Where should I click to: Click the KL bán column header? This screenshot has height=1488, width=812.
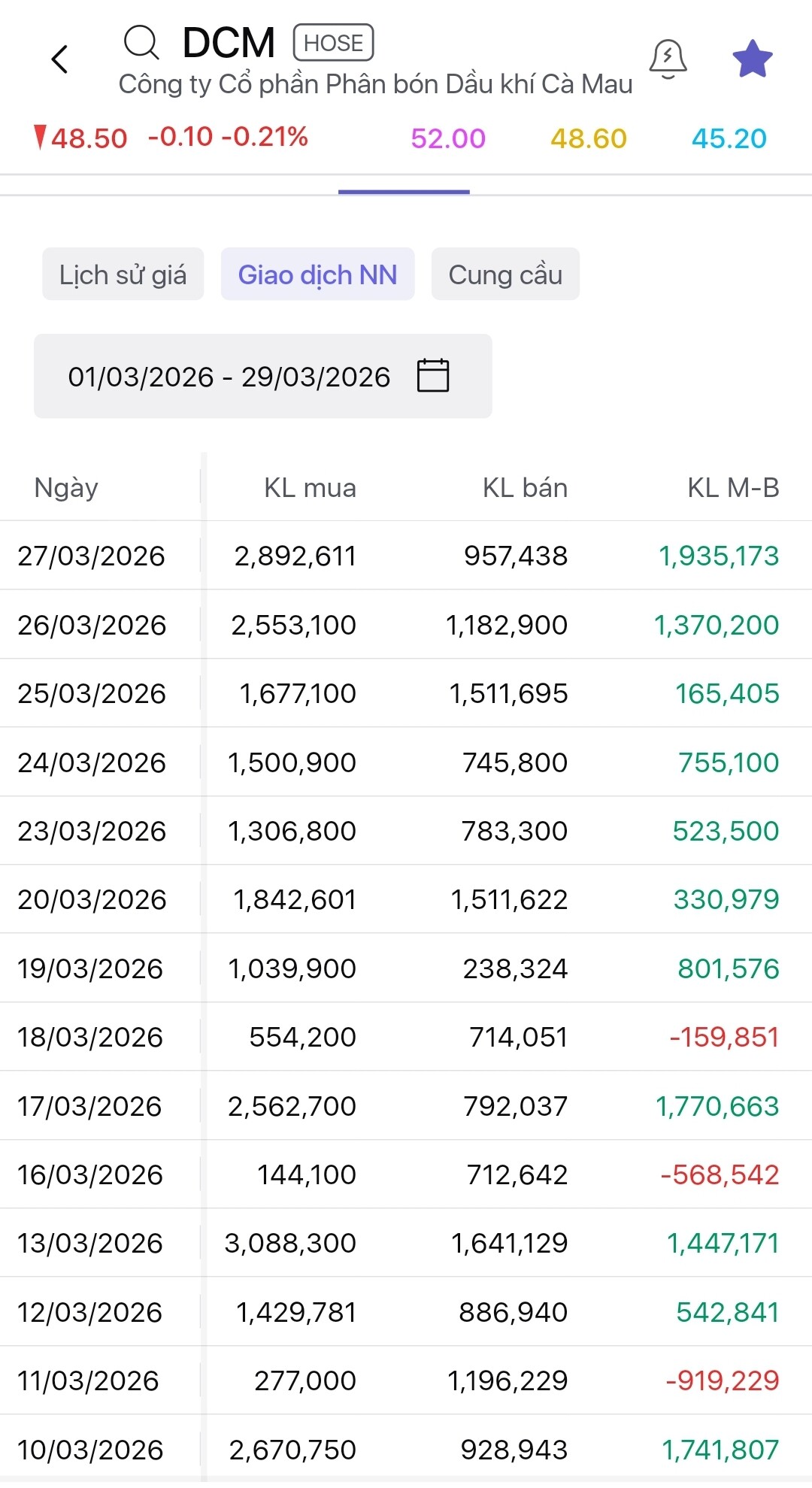(525, 488)
